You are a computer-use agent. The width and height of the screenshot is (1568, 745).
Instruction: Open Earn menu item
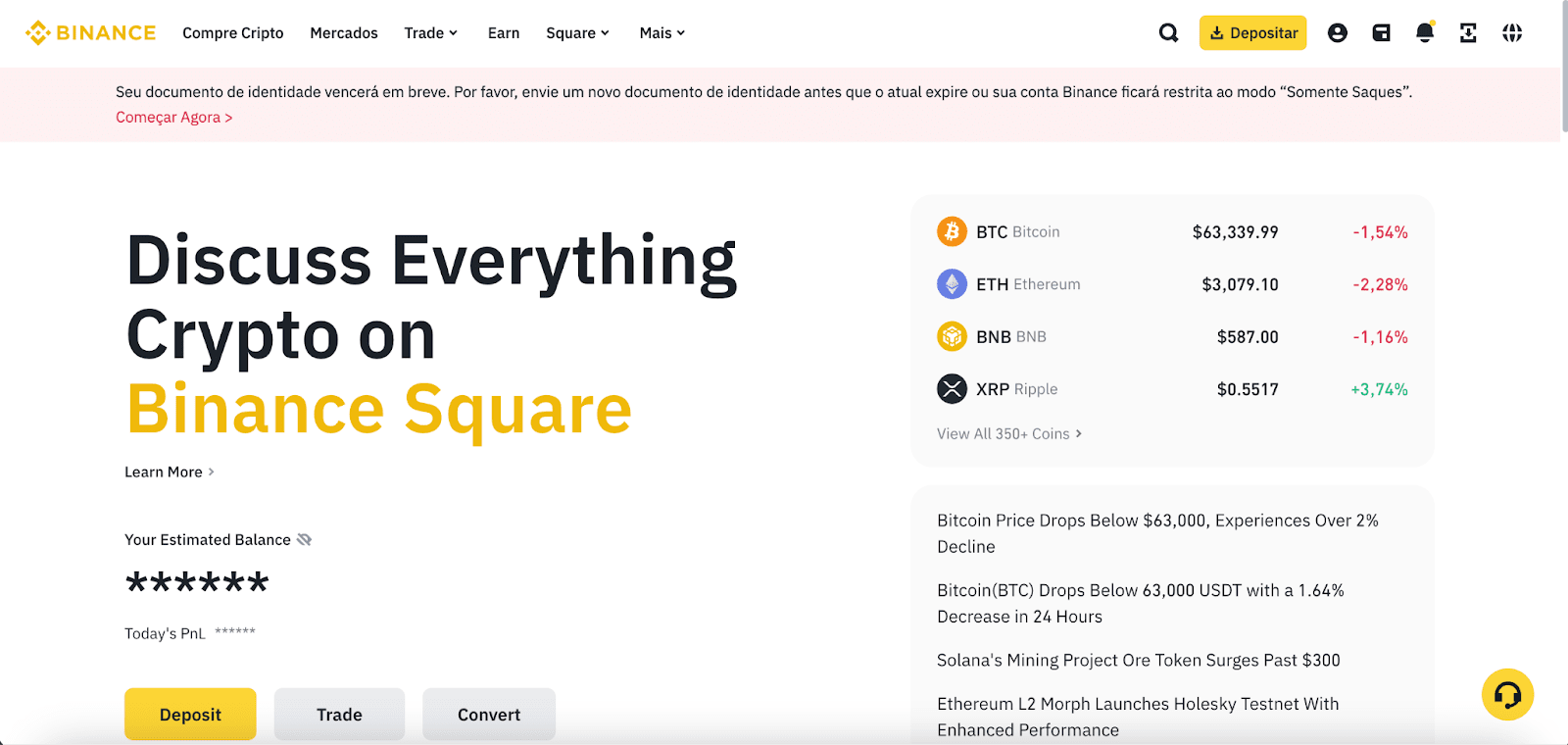(504, 32)
